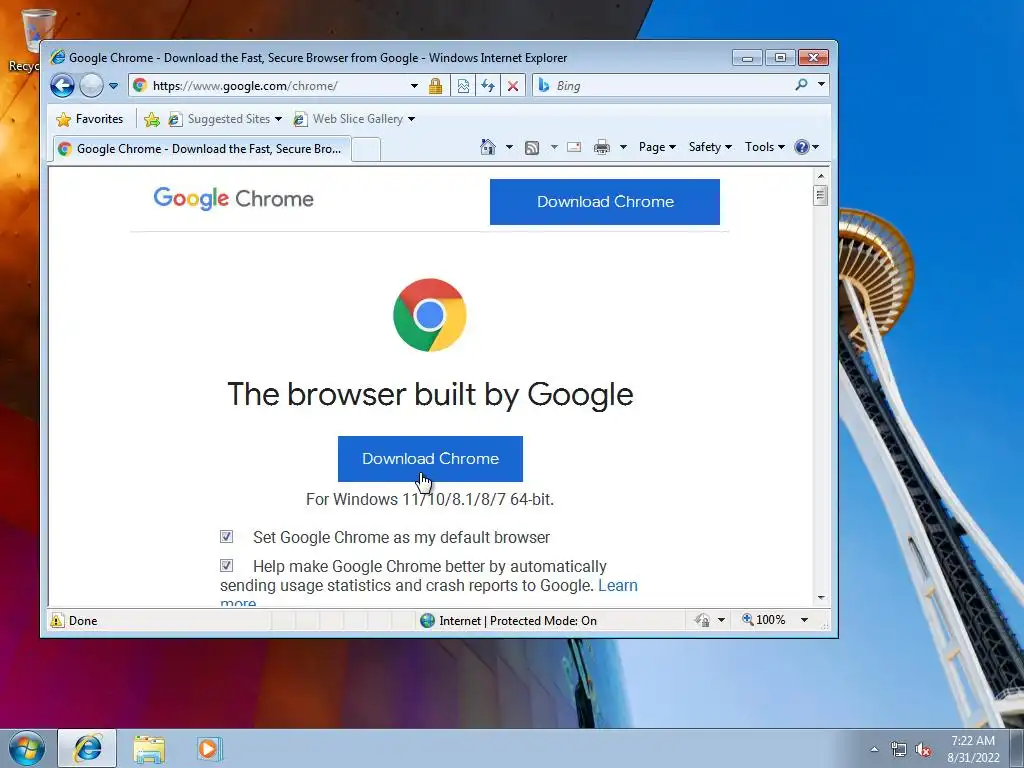Click the Recycle Bin desktop icon

pyautogui.click(x=34, y=39)
